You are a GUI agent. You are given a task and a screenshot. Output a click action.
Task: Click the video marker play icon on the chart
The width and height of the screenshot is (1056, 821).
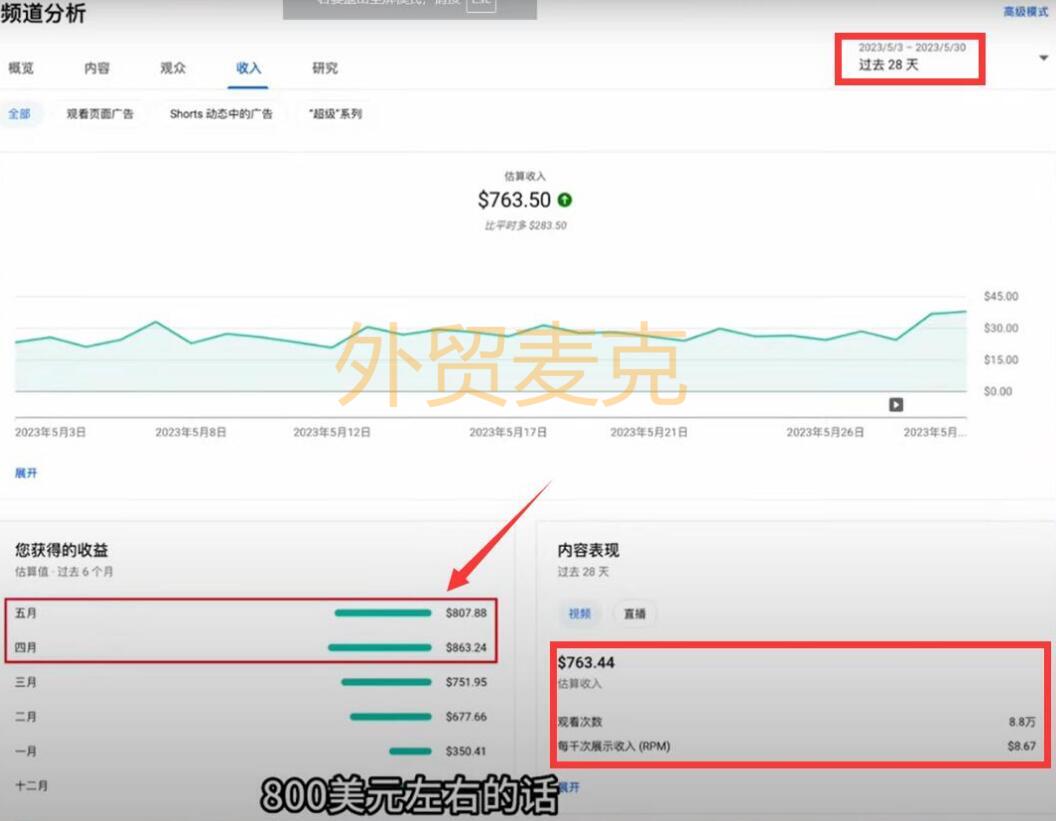(895, 405)
